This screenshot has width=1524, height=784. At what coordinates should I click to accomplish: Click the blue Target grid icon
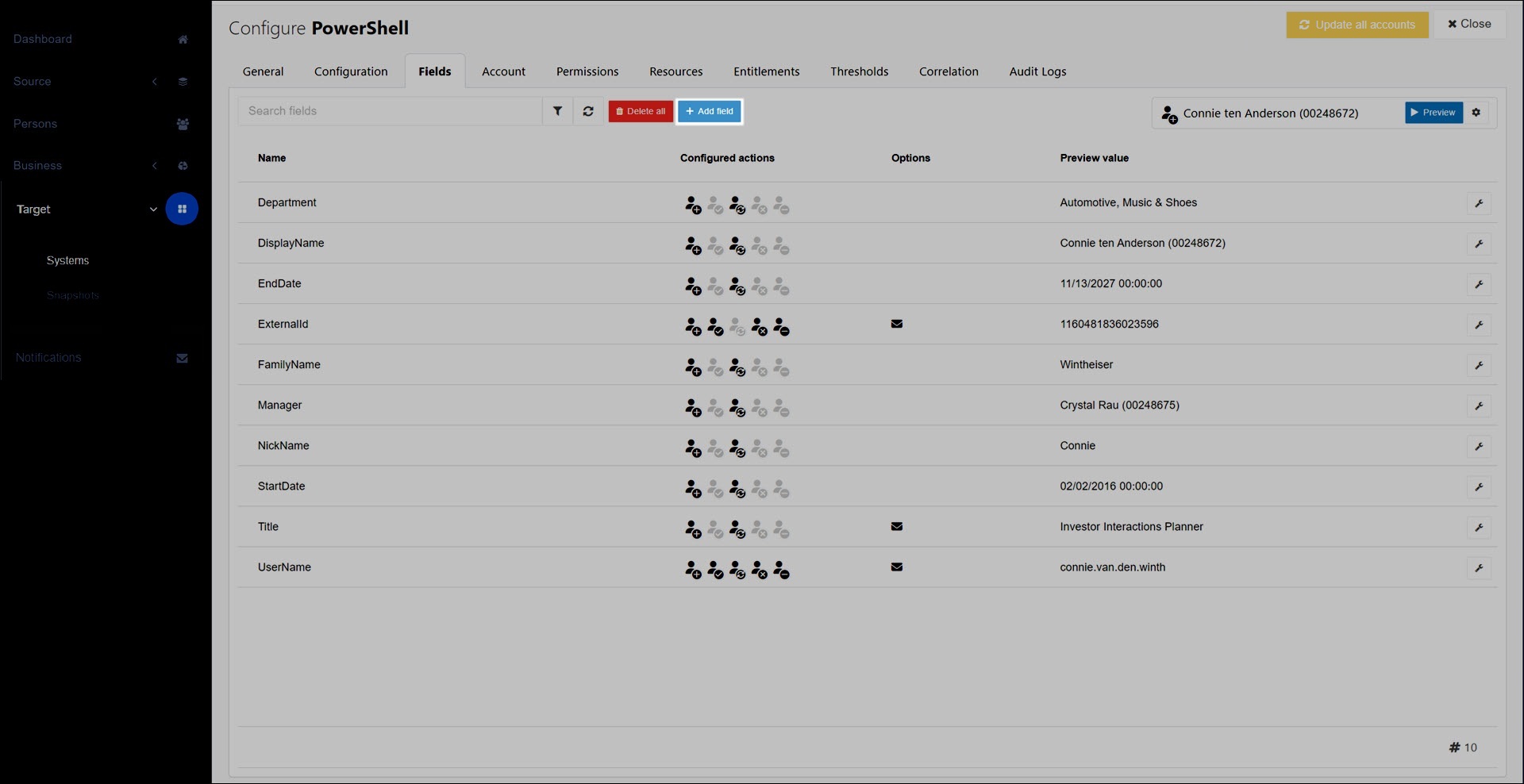point(182,209)
